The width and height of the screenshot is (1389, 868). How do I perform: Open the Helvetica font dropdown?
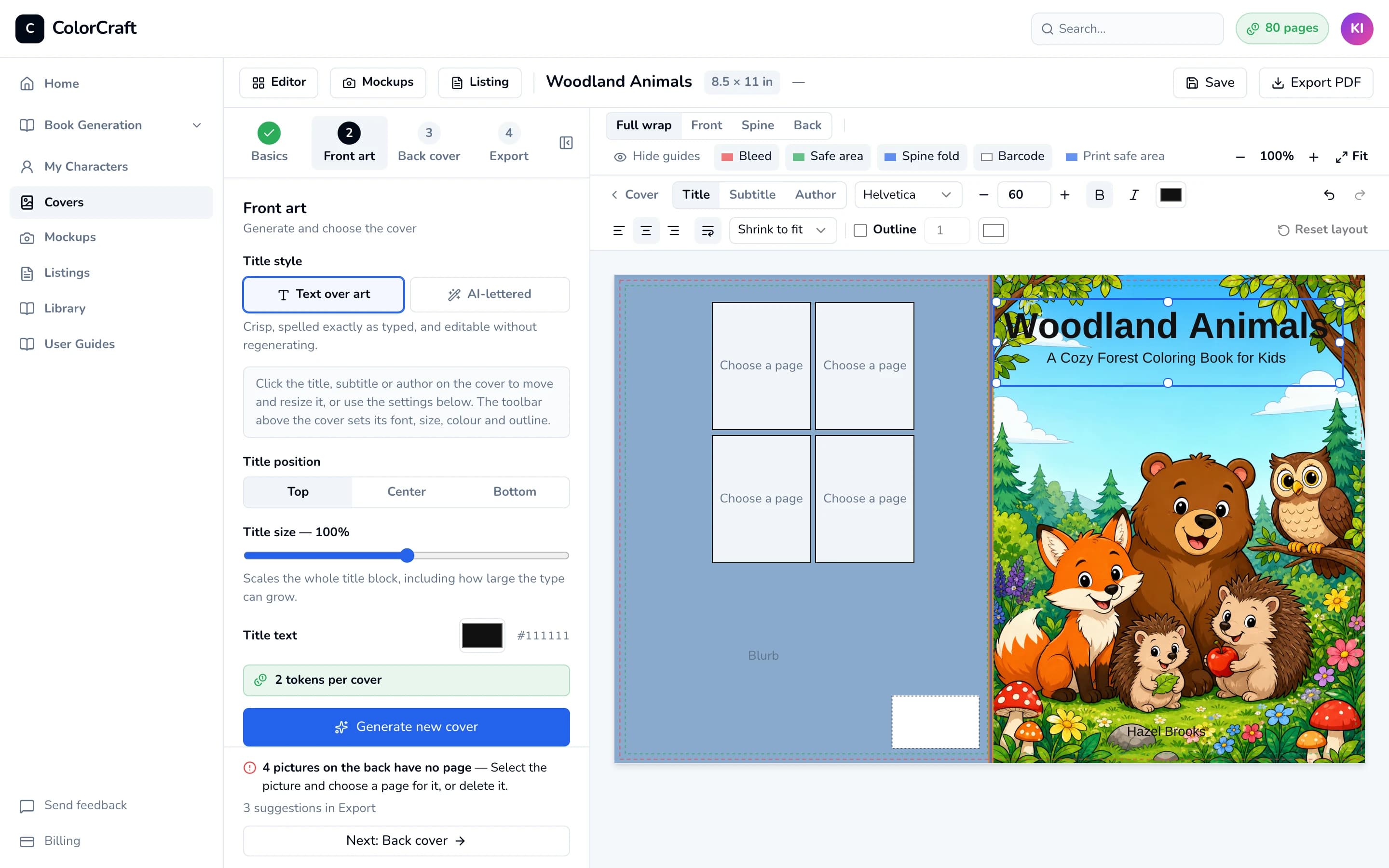tap(908, 195)
